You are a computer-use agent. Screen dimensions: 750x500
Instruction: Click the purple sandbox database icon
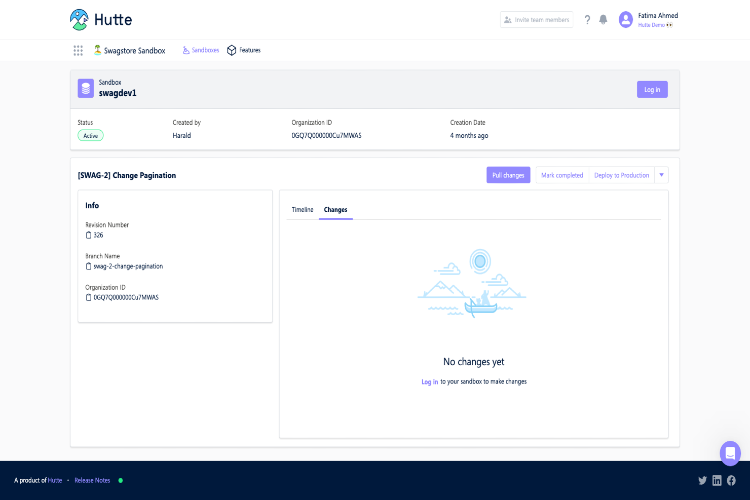tap(86, 89)
